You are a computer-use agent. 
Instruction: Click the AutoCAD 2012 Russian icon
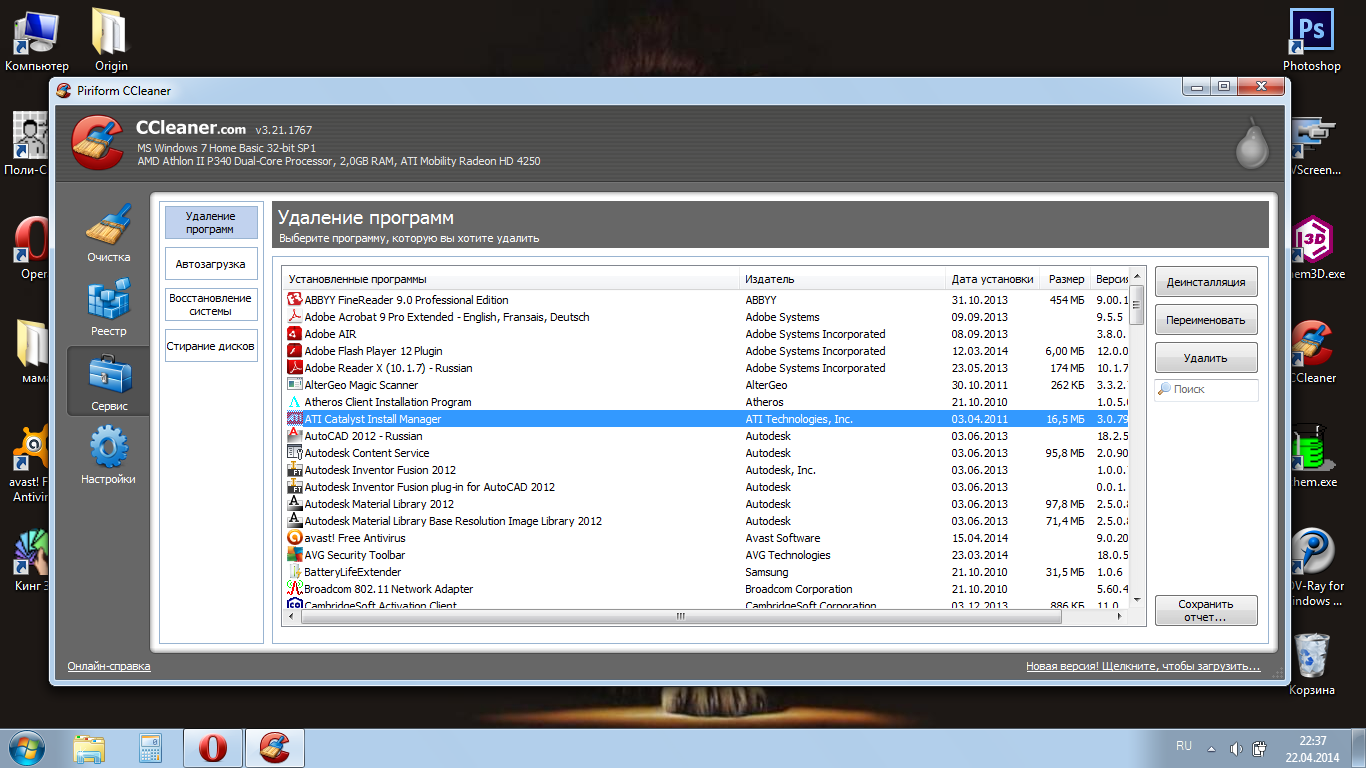tap(295, 436)
